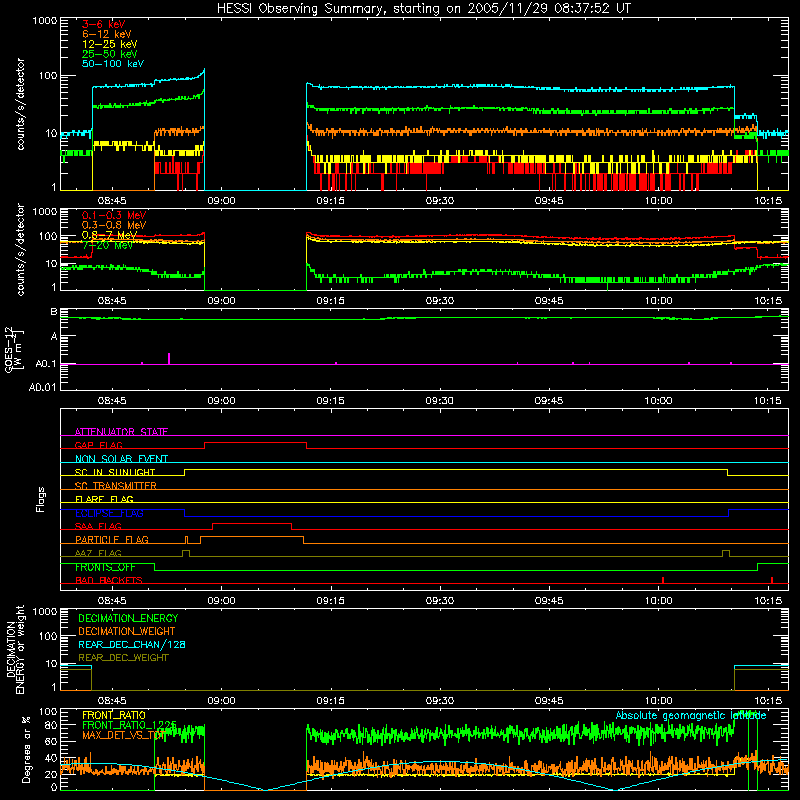Click the yellow FRONT_RATIO legend label

tap(114, 715)
